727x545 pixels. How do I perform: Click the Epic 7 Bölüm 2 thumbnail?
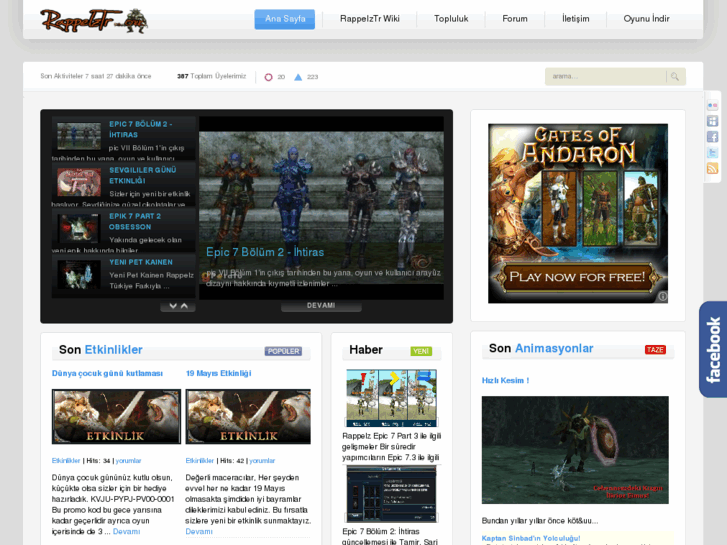(79, 136)
